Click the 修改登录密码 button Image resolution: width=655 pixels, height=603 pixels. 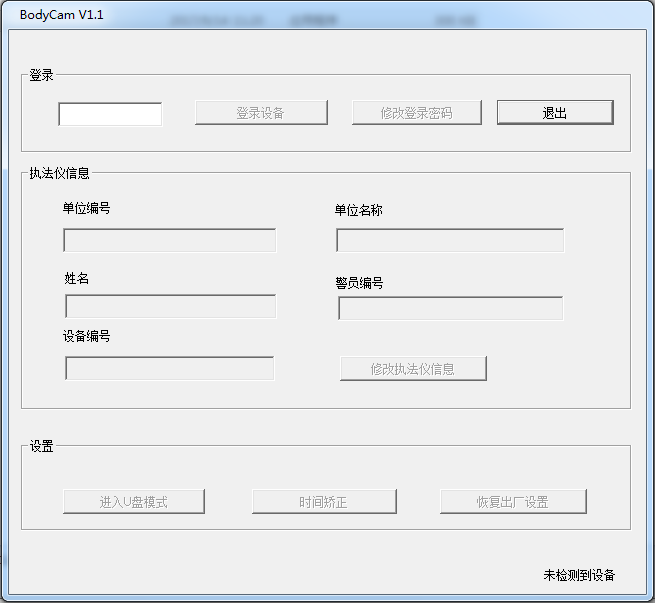click(x=416, y=113)
